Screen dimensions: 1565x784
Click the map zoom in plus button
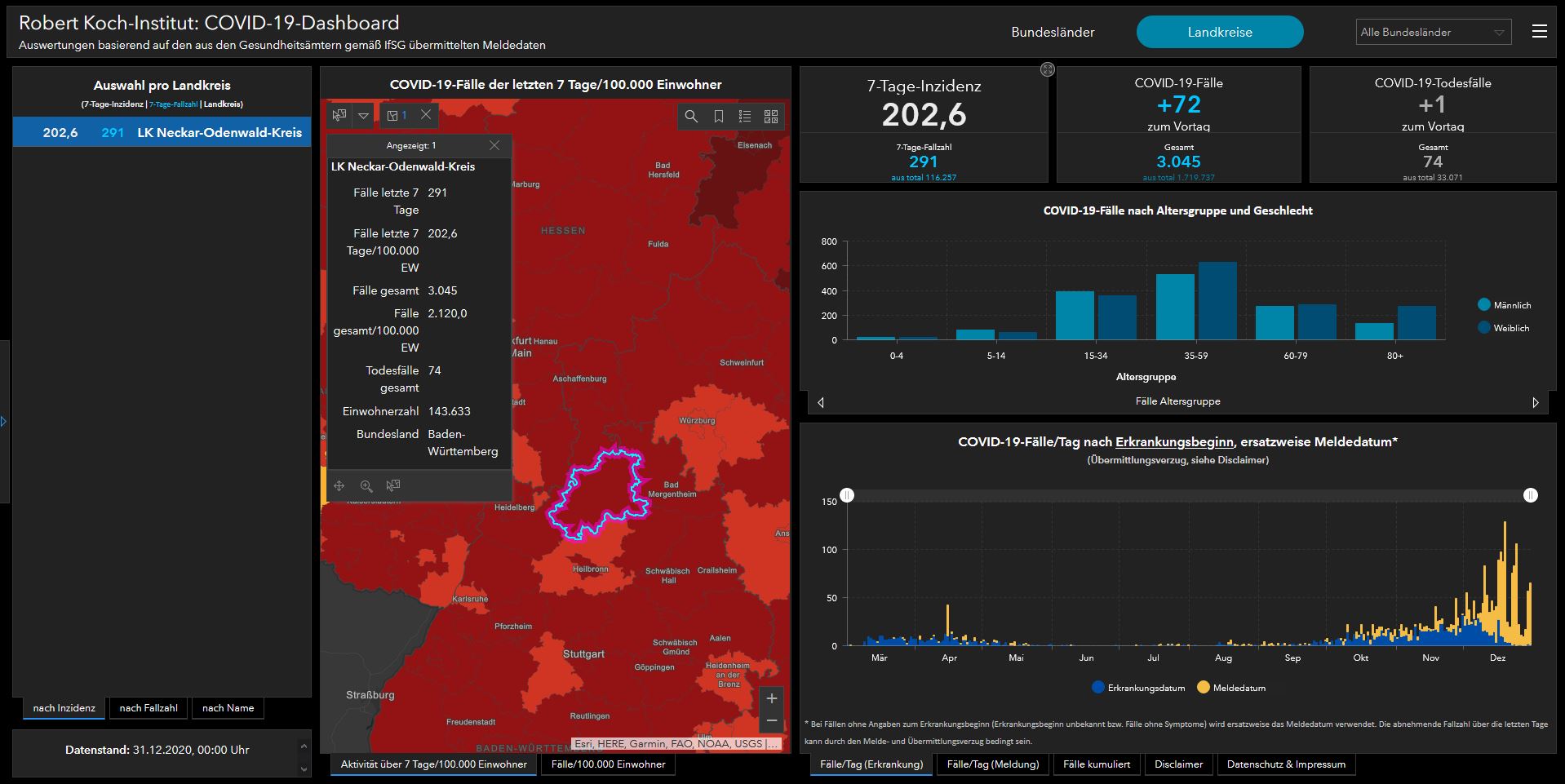point(772,698)
